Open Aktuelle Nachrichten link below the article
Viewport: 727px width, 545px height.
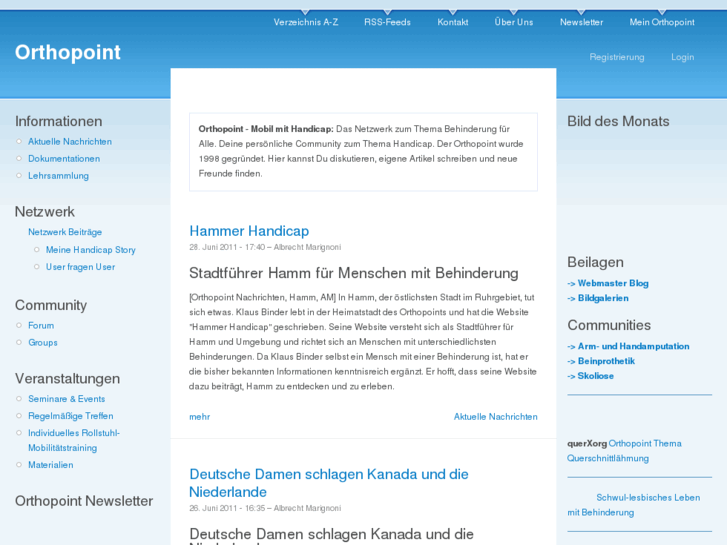coord(495,417)
